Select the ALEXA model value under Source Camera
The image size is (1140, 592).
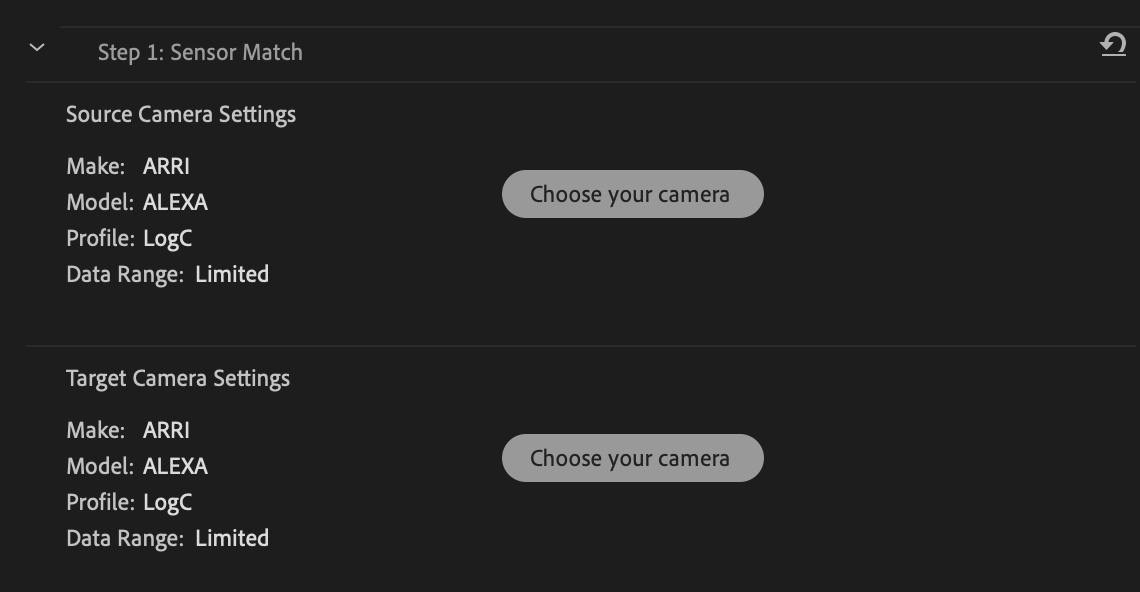point(175,202)
